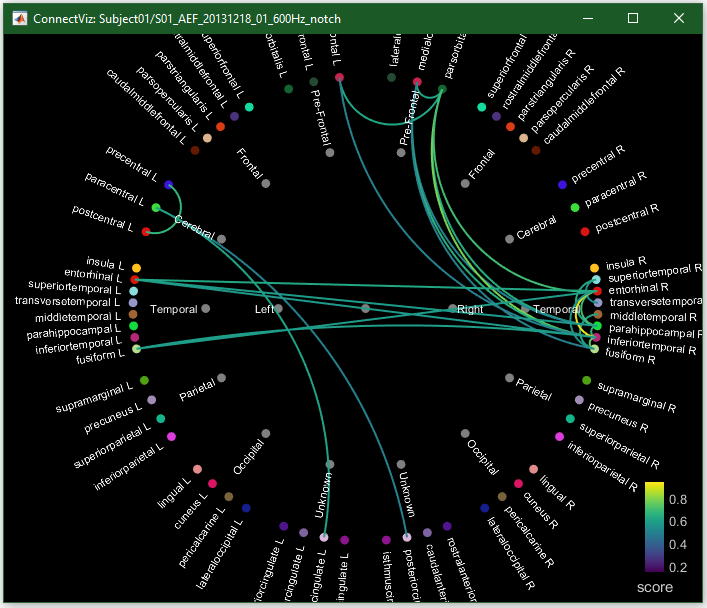Click the score colorbar gradient
The height and width of the screenshot is (608, 707).
click(654, 527)
